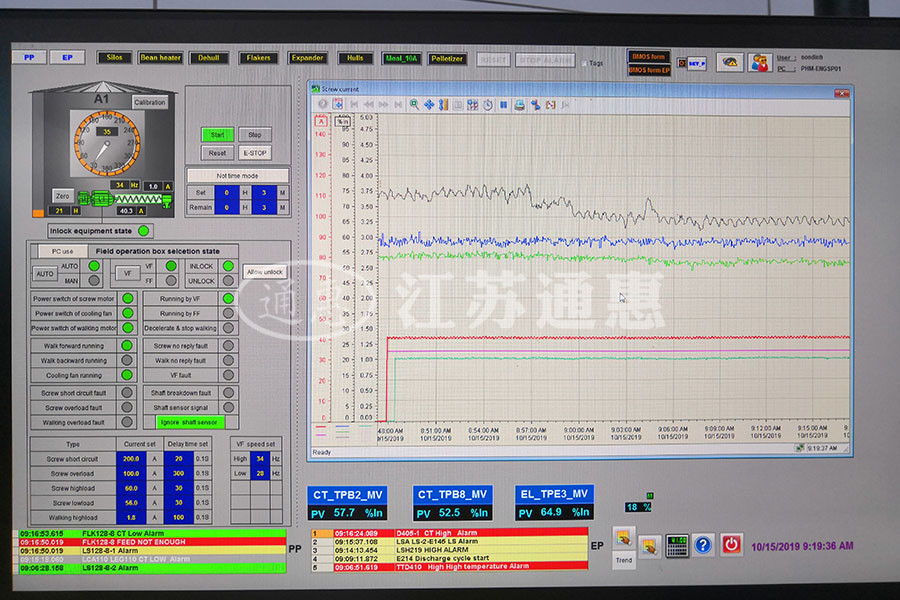Screen dimensions: 900x600
Task: Click the red power shutdown icon
Action: 732,545
